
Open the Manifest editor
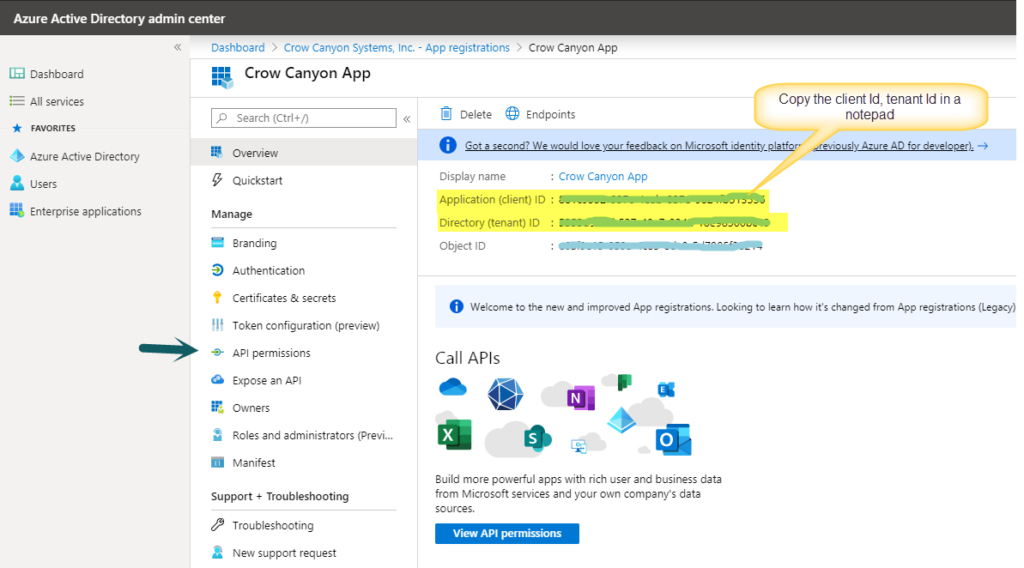coord(254,463)
